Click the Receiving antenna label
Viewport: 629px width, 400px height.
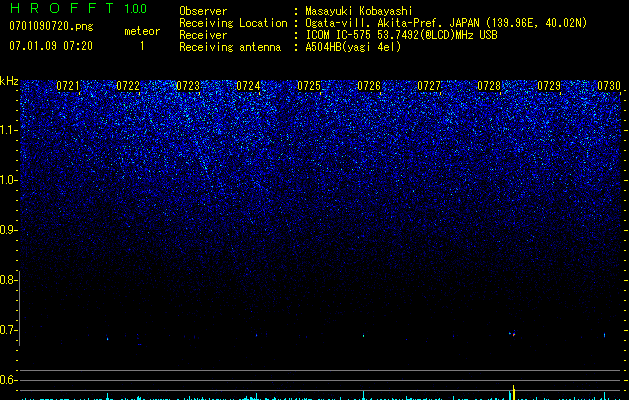230,47
